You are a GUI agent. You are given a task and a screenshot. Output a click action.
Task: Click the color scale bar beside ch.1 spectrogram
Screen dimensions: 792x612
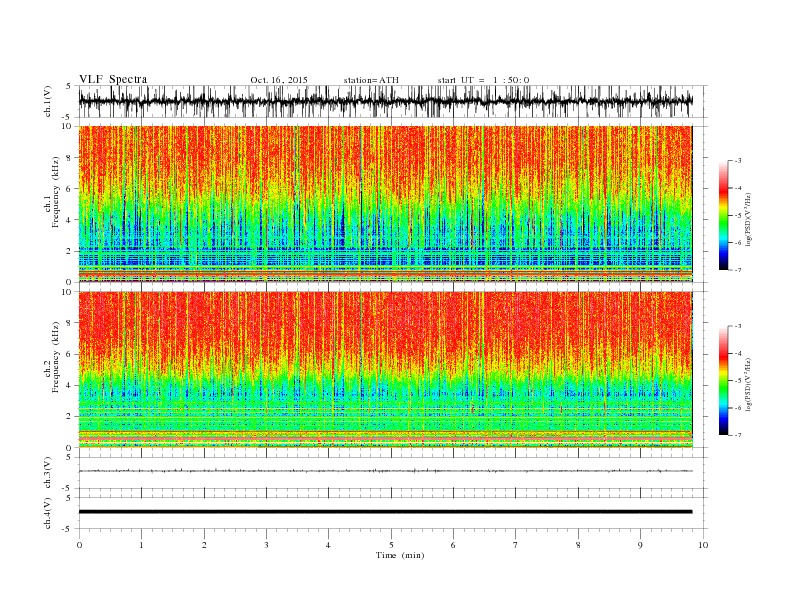tap(723, 216)
